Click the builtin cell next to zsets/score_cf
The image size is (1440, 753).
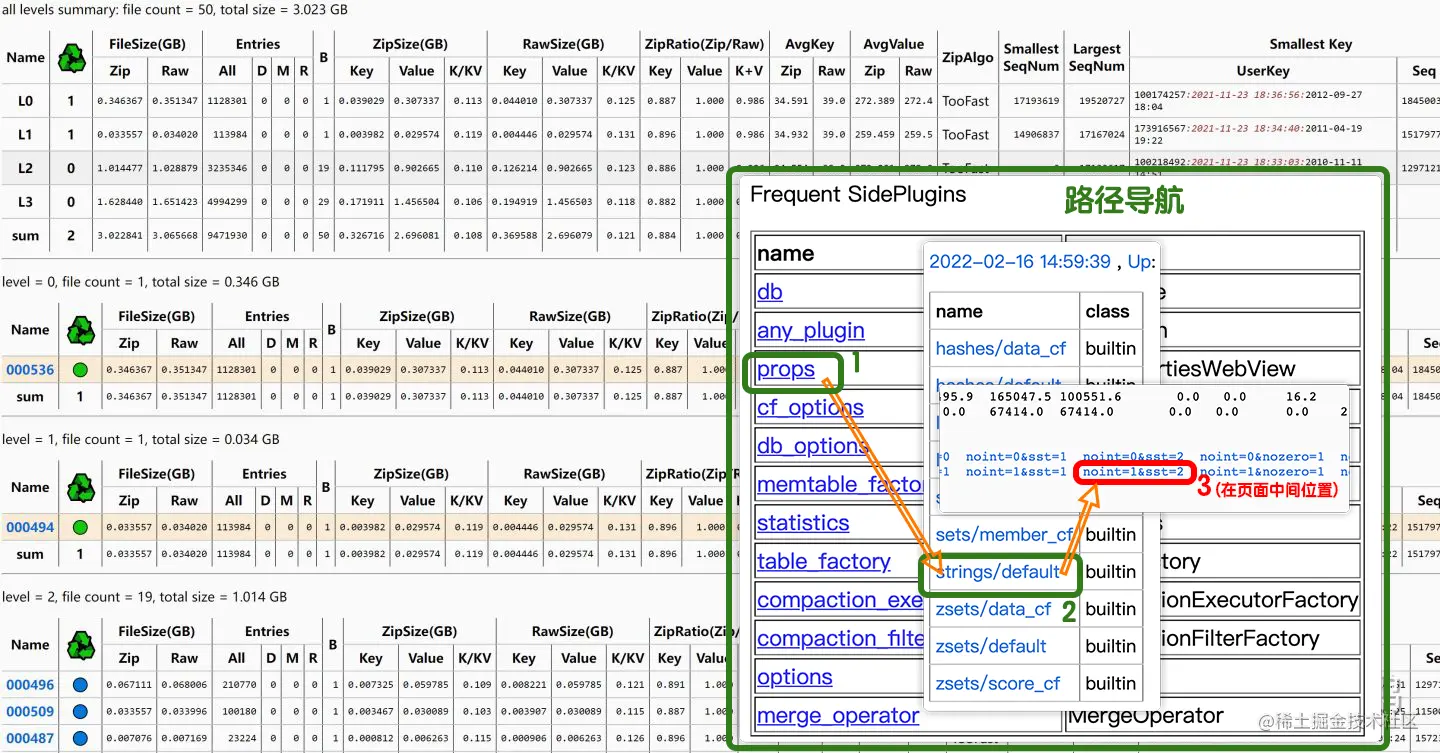1111,684
